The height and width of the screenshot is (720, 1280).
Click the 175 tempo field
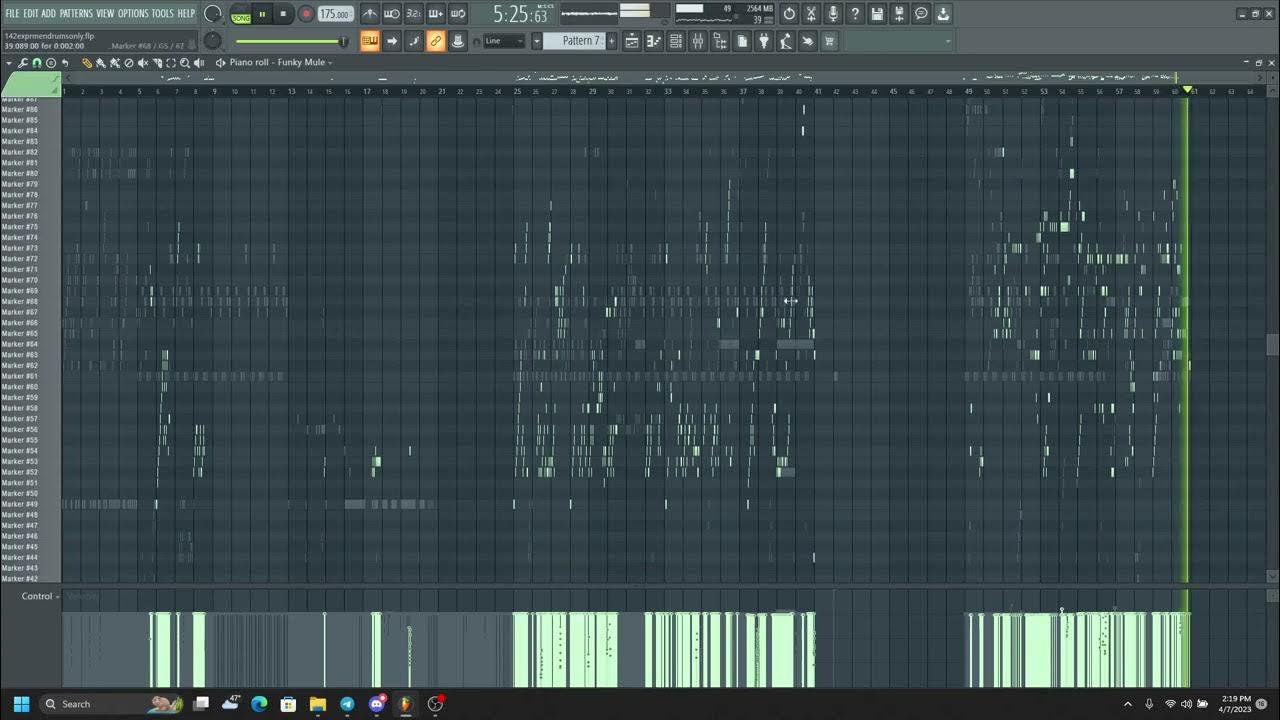tap(335, 14)
